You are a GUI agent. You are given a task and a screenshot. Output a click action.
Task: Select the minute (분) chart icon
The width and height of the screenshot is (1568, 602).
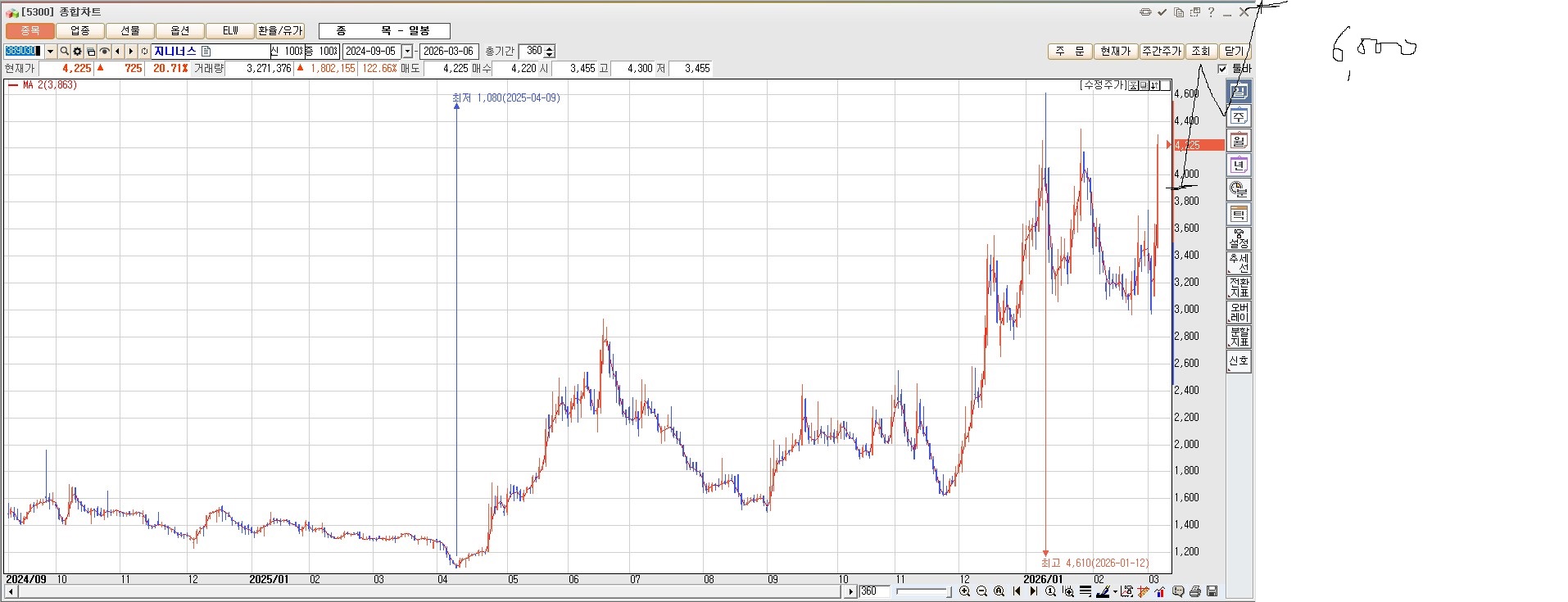pyautogui.click(x=1239, y=190)
